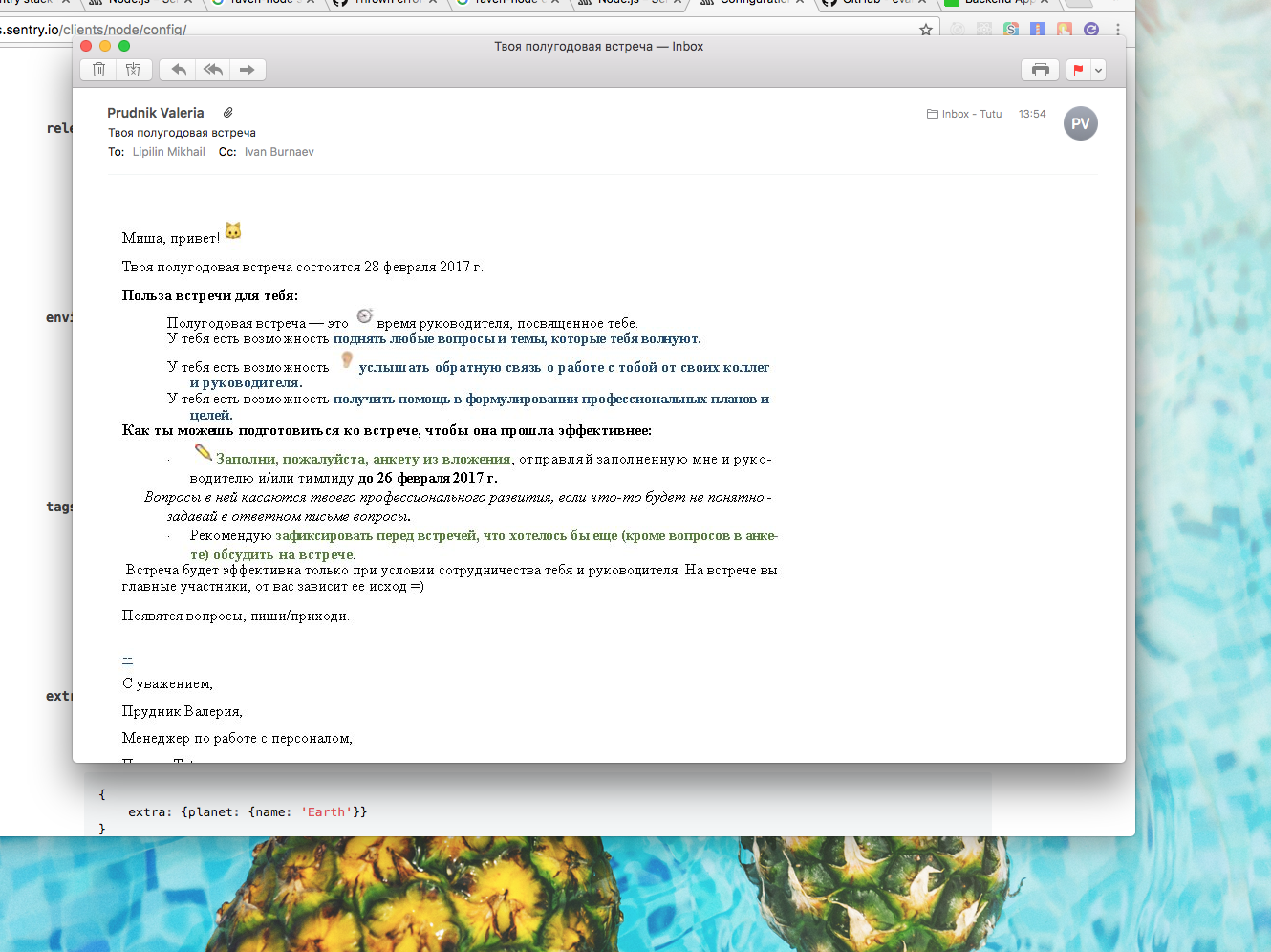The image size is (1271, 952).
Task: Click the 'extra: {planet:' code line in browser
Action: coord(248,811)
